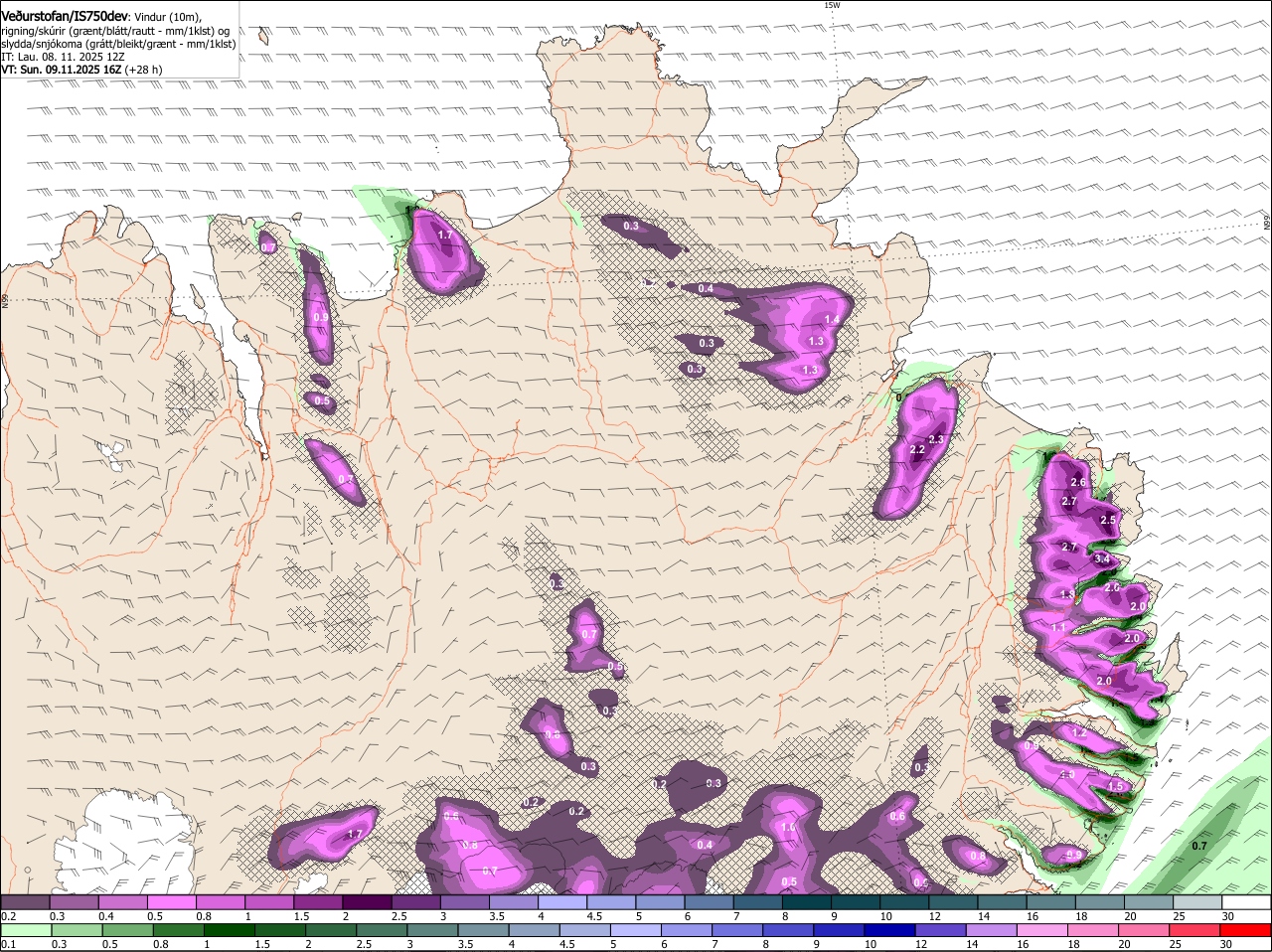
Task: Click the white 30 swatch ending the upper legend
Action: pyautogui.click(x=1248, y=902)
